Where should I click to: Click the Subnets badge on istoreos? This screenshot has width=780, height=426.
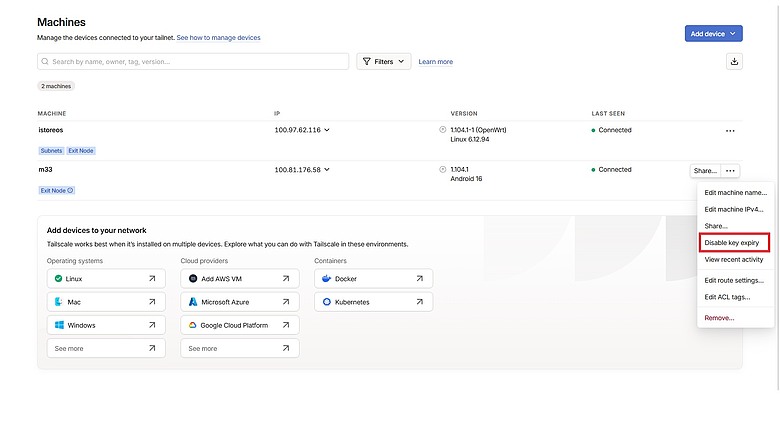[x=51, y=151]
